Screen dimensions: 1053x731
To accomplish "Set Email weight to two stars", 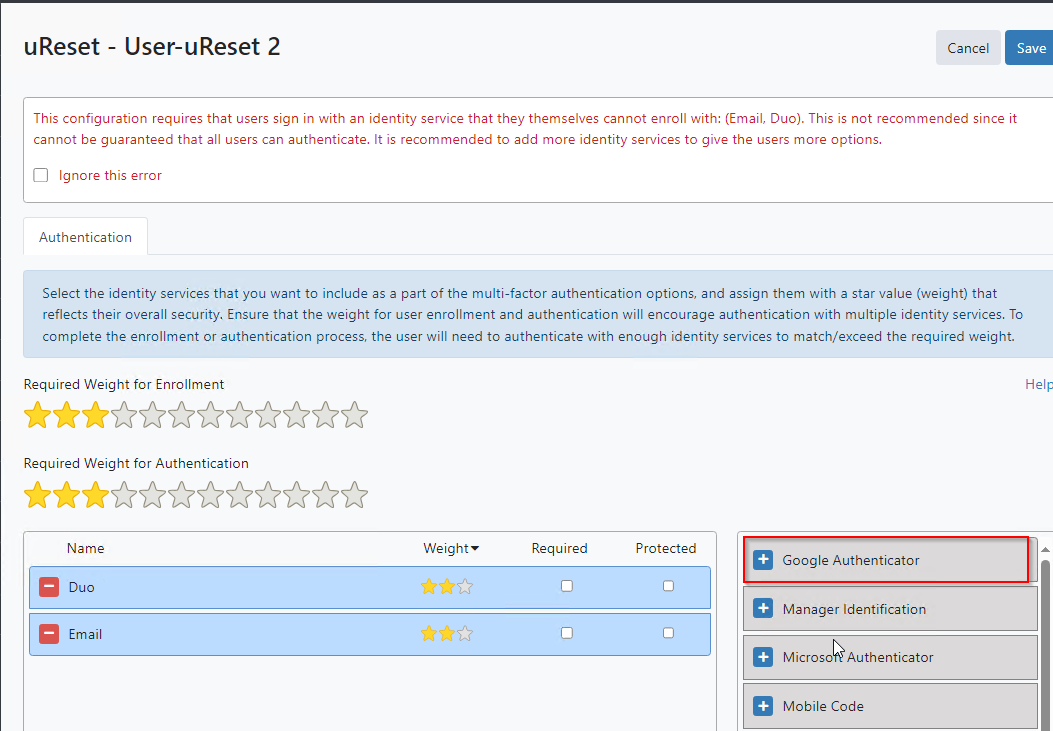I will (x=447, y=634).
